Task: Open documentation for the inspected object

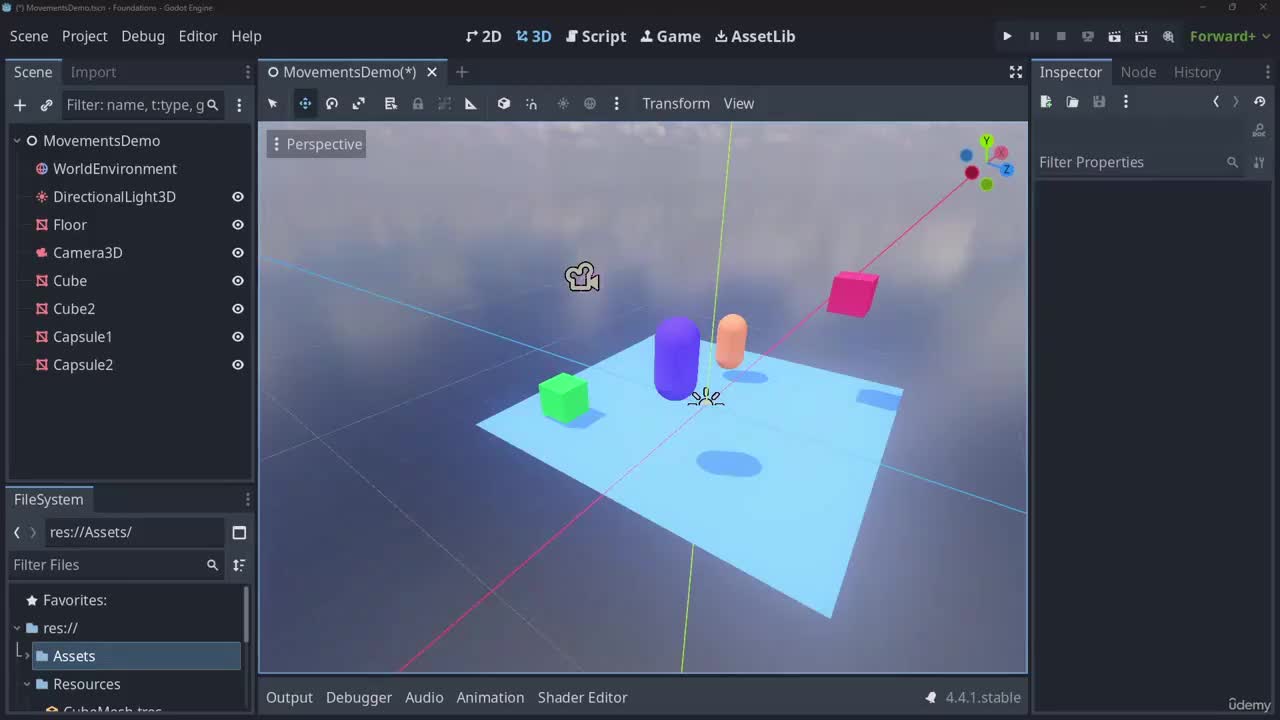Action: [1259, 131]
